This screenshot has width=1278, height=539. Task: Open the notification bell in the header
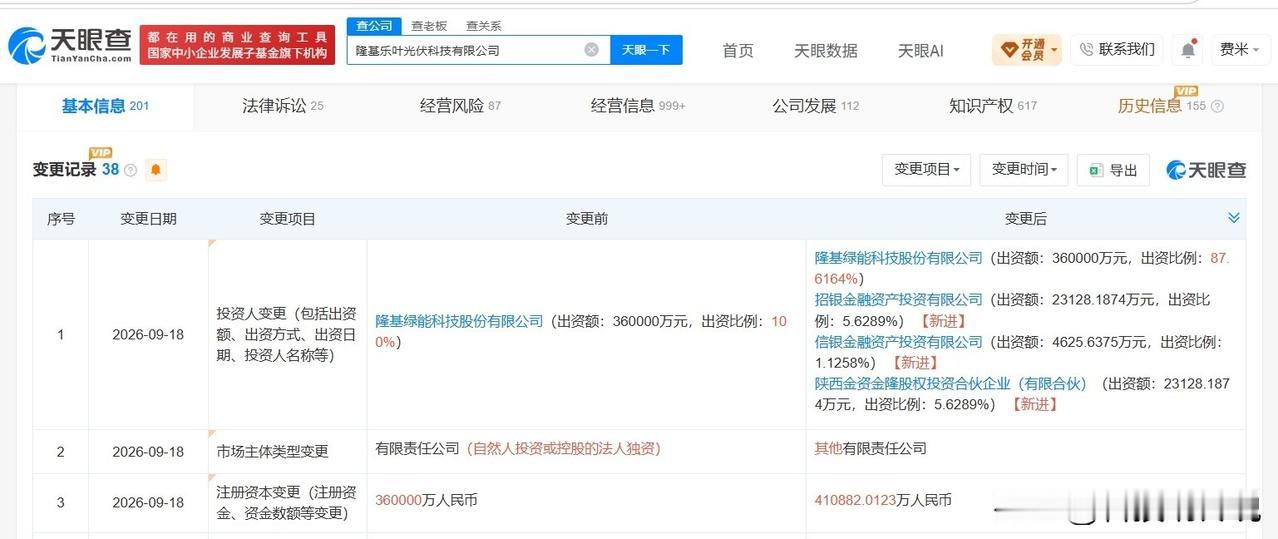click(x=1188, y=49)
